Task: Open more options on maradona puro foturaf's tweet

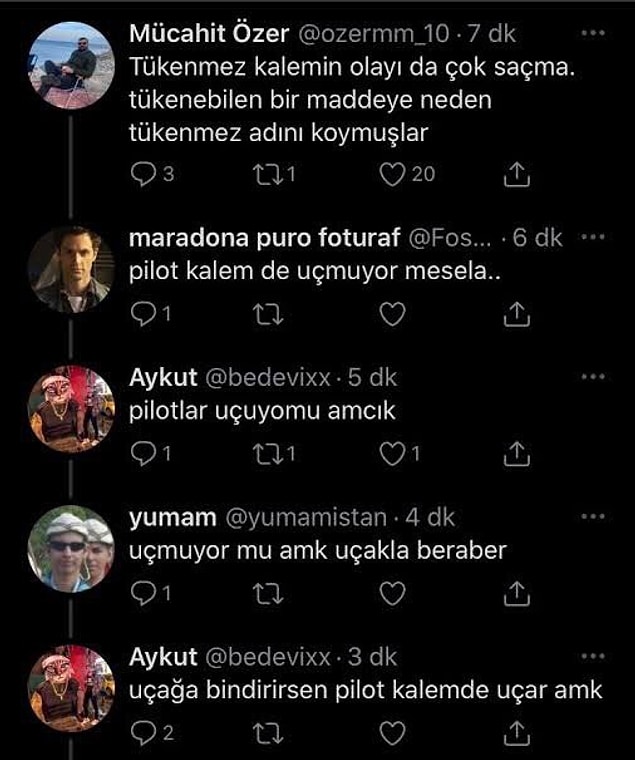Action: click(x=593, y=237)
